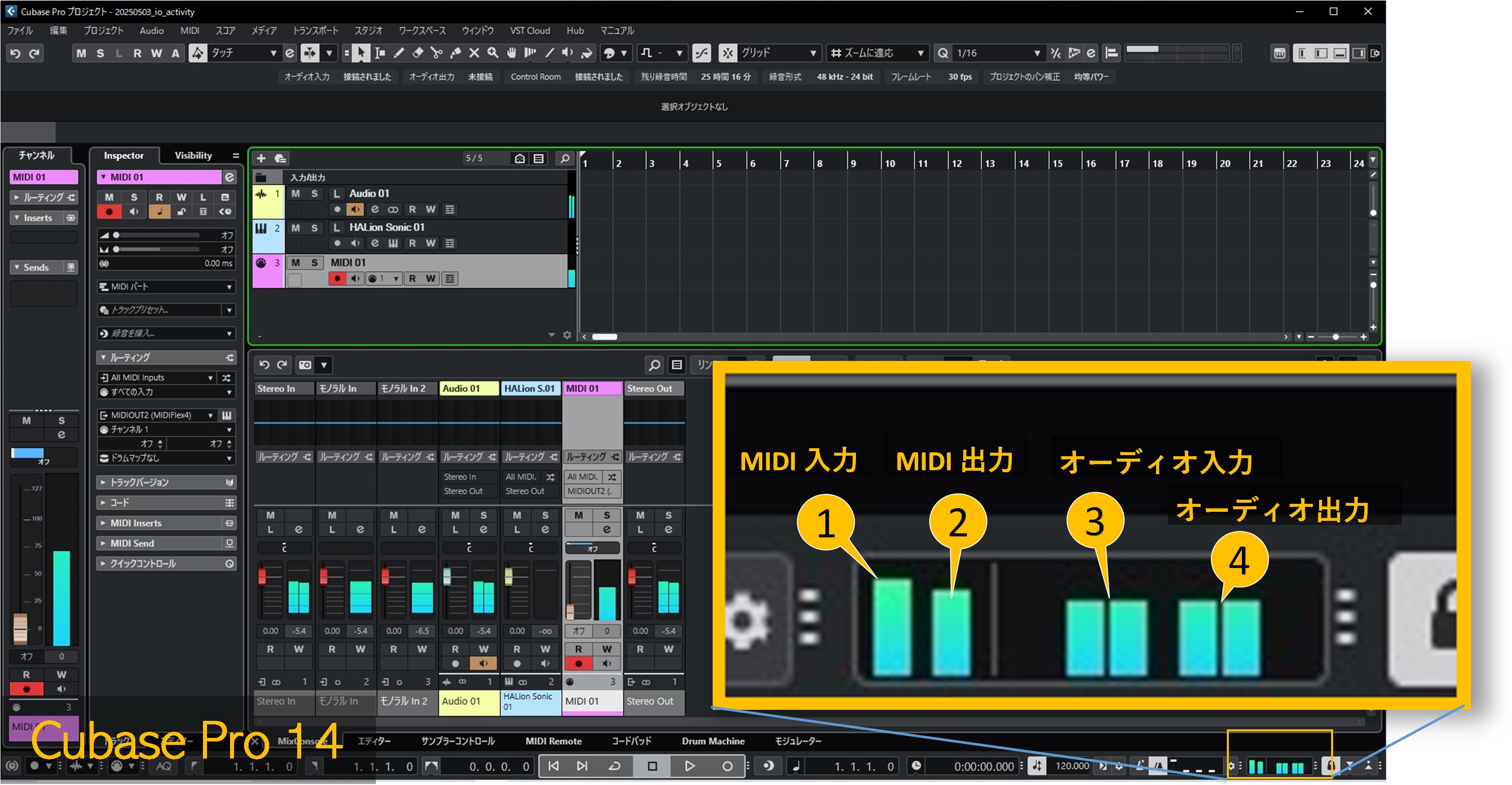Switch to the MIDI Remote lower zone tab

coord(553,741)
